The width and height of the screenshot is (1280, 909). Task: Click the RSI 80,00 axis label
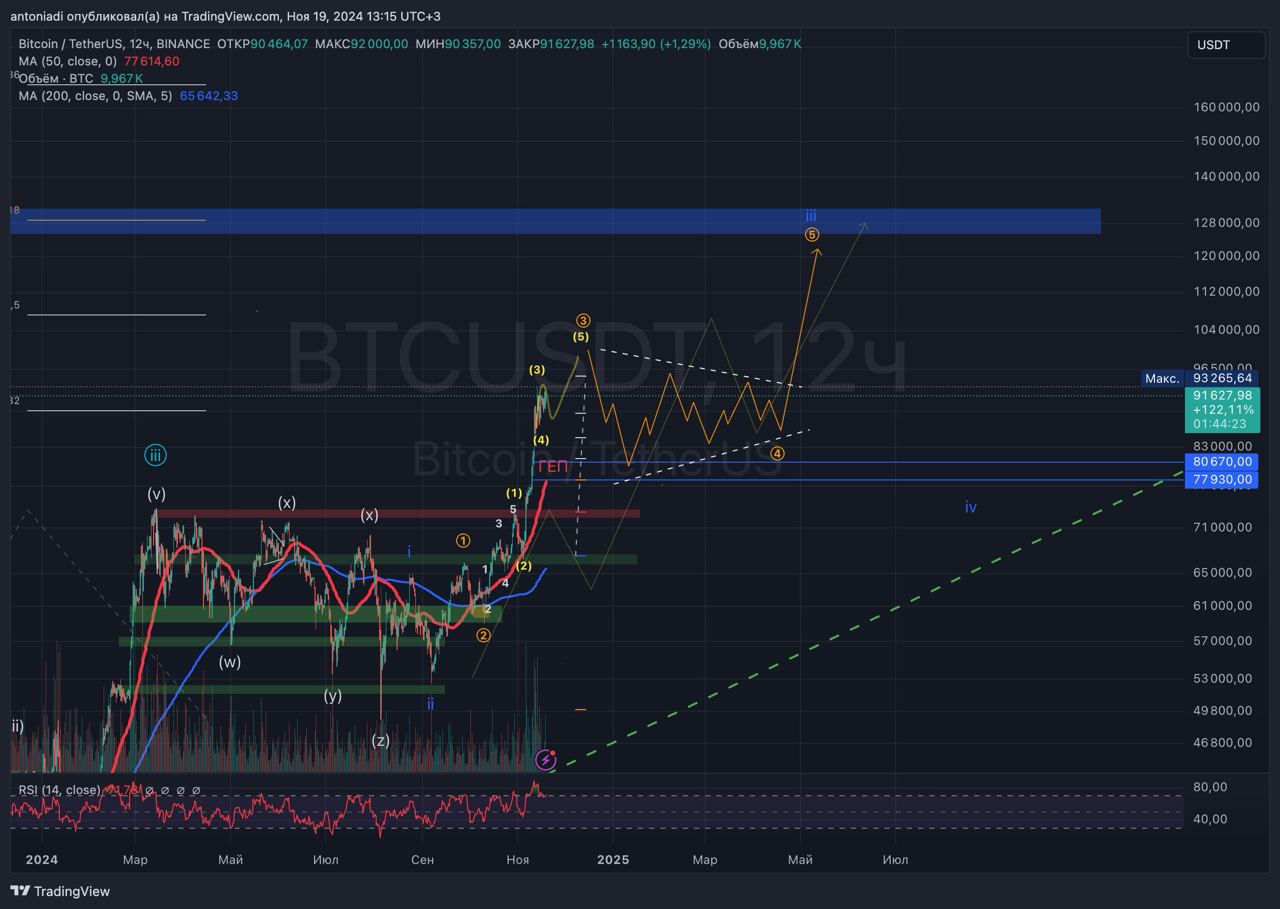point(1211,787)
